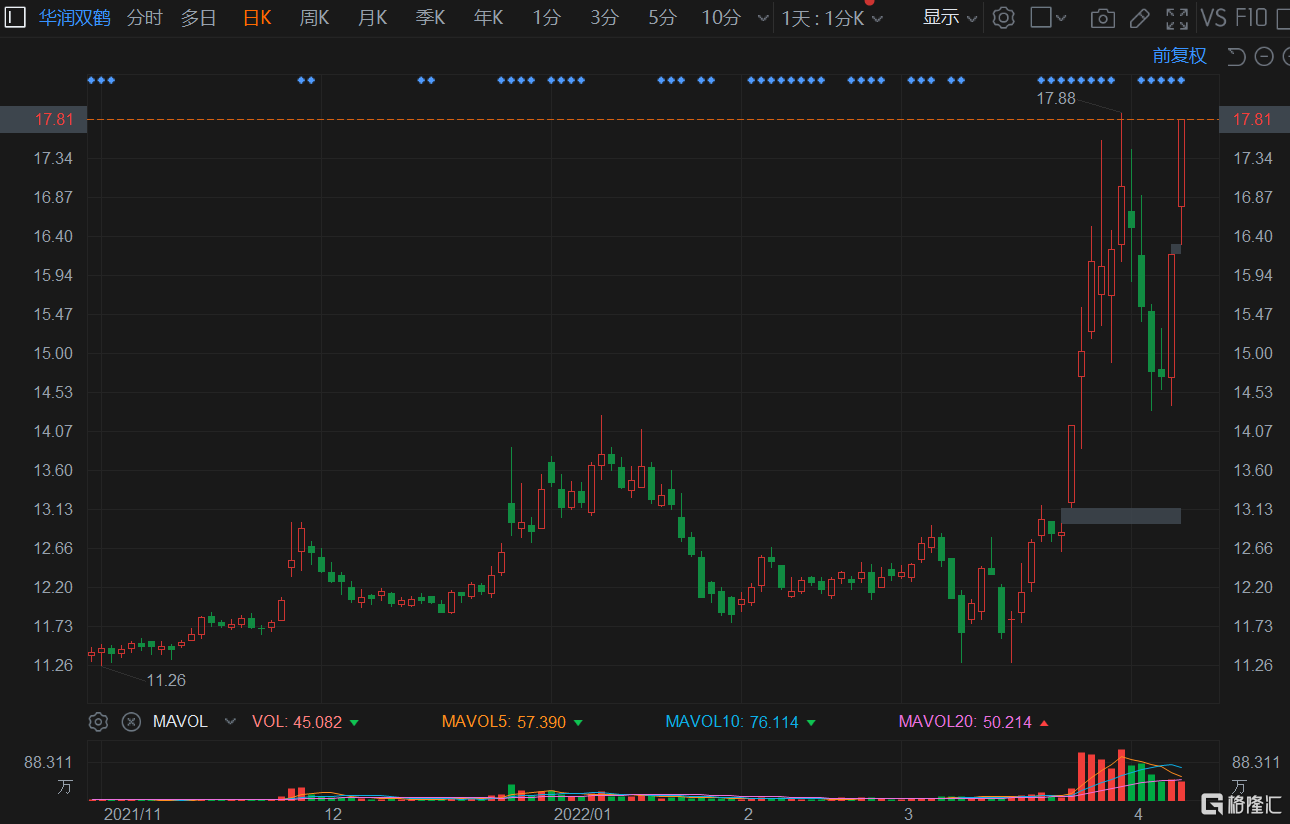
Task: Open MAVOL indicator settings gear
Action: [98, 722]
